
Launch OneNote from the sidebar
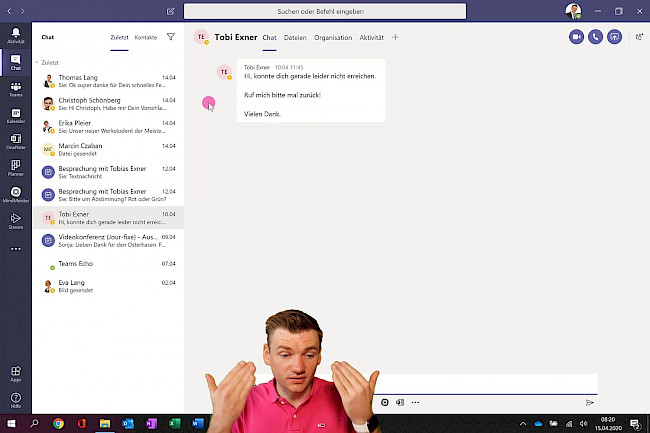point(16,142)
